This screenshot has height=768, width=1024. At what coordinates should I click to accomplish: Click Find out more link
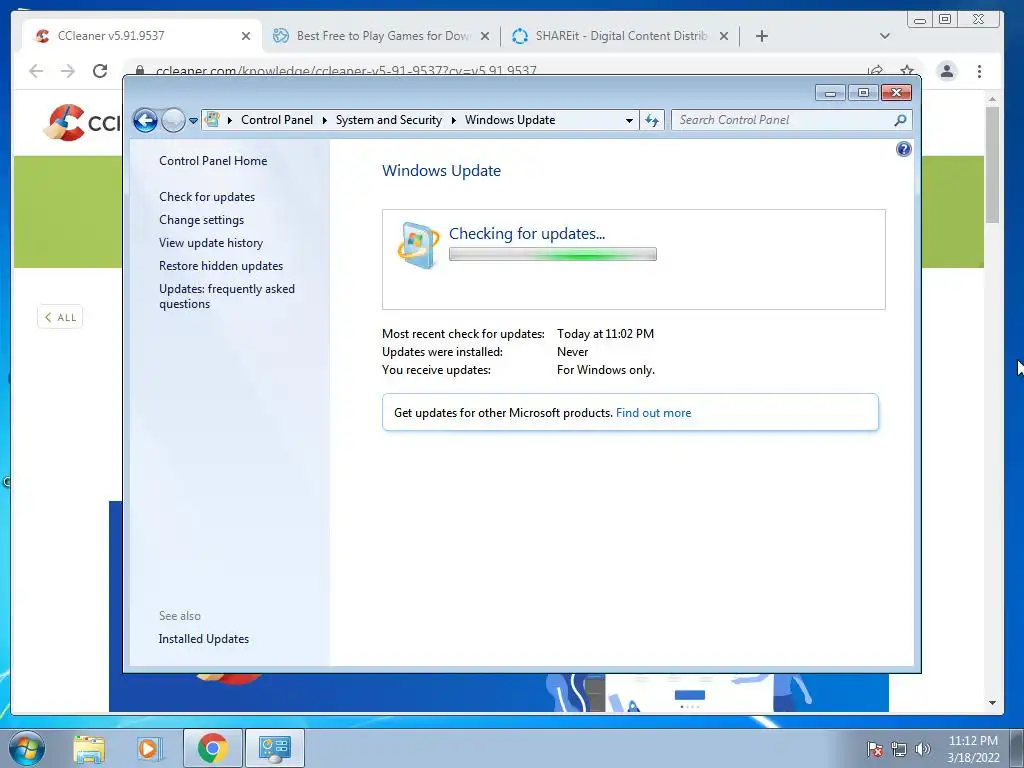(x=653, y=413)
